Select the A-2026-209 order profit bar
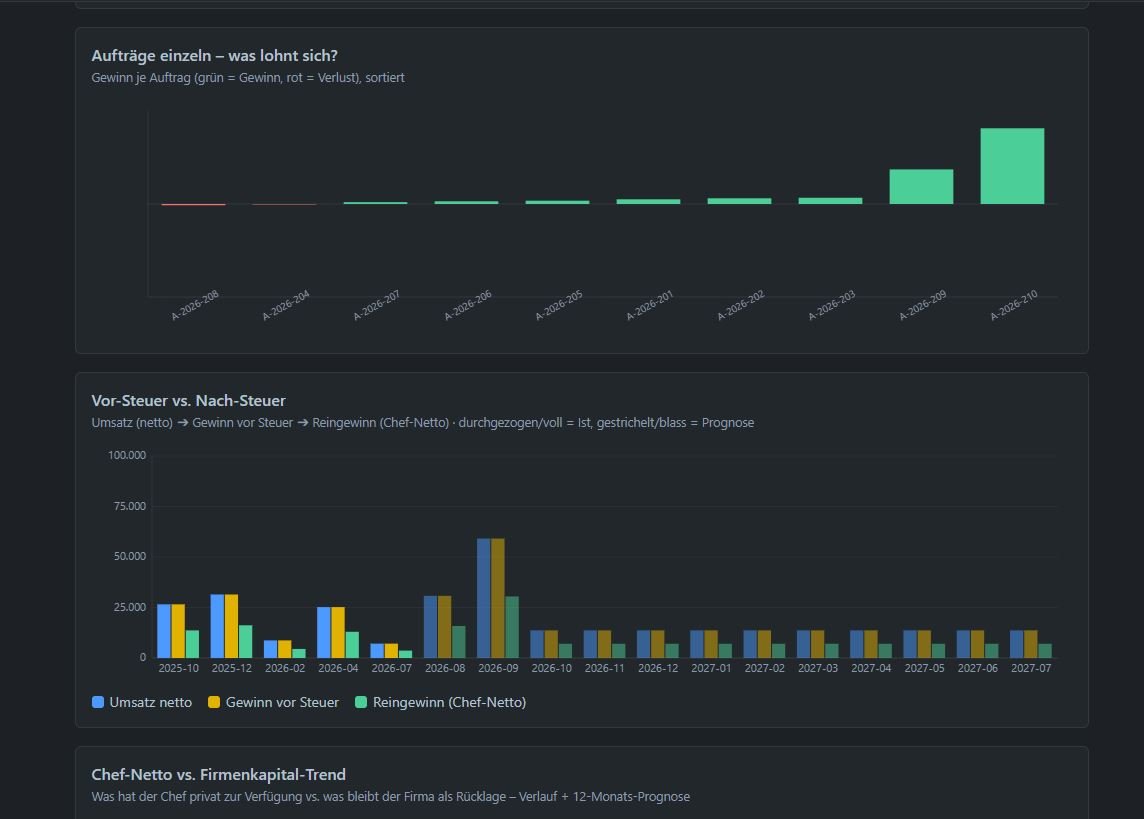Image resolution: width=1144 pixels, height=819 pixels. pyautogui.click(x=921, y=187)
